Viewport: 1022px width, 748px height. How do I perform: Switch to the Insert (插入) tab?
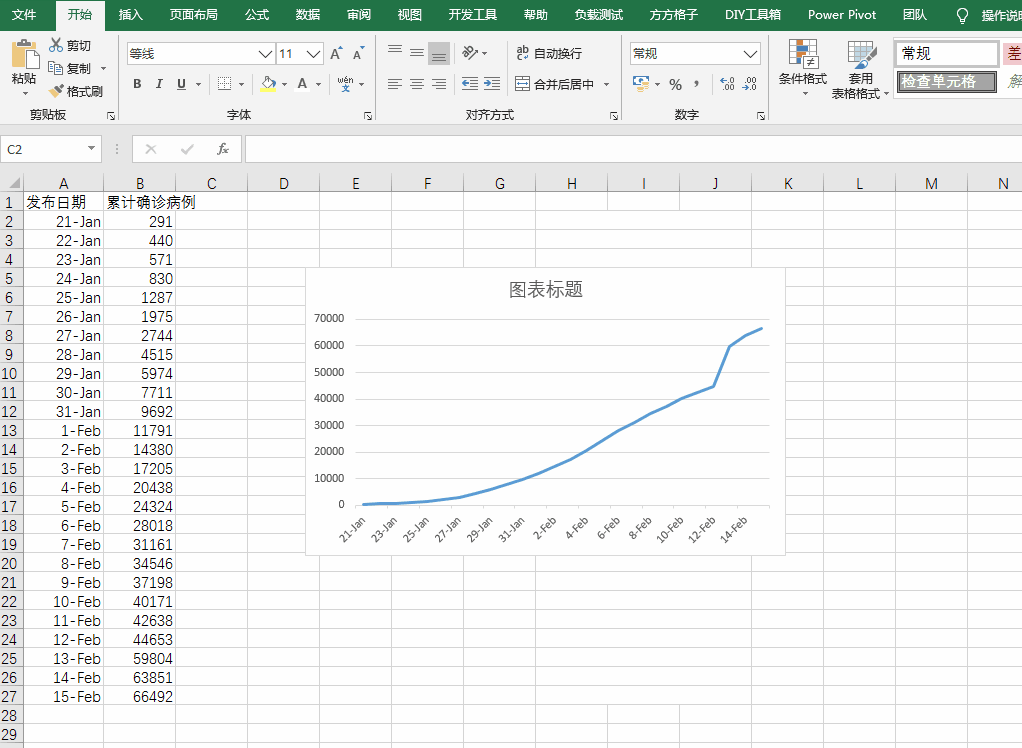(130, 15)
